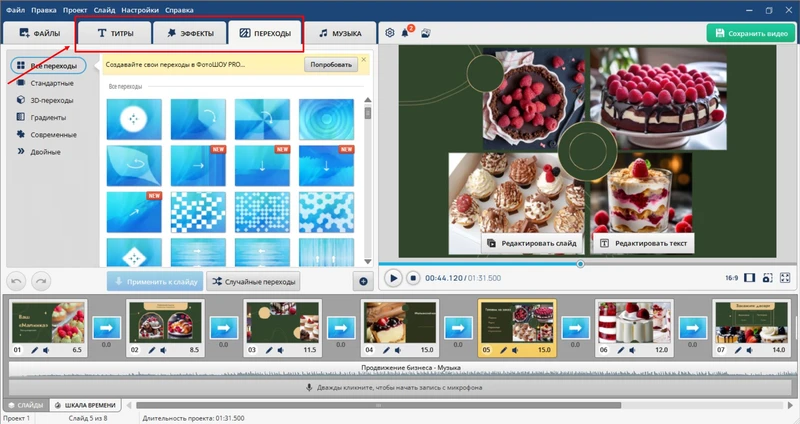
Task: Close the ФотоШОУ PRO promo banner
Action: (364, 60)
